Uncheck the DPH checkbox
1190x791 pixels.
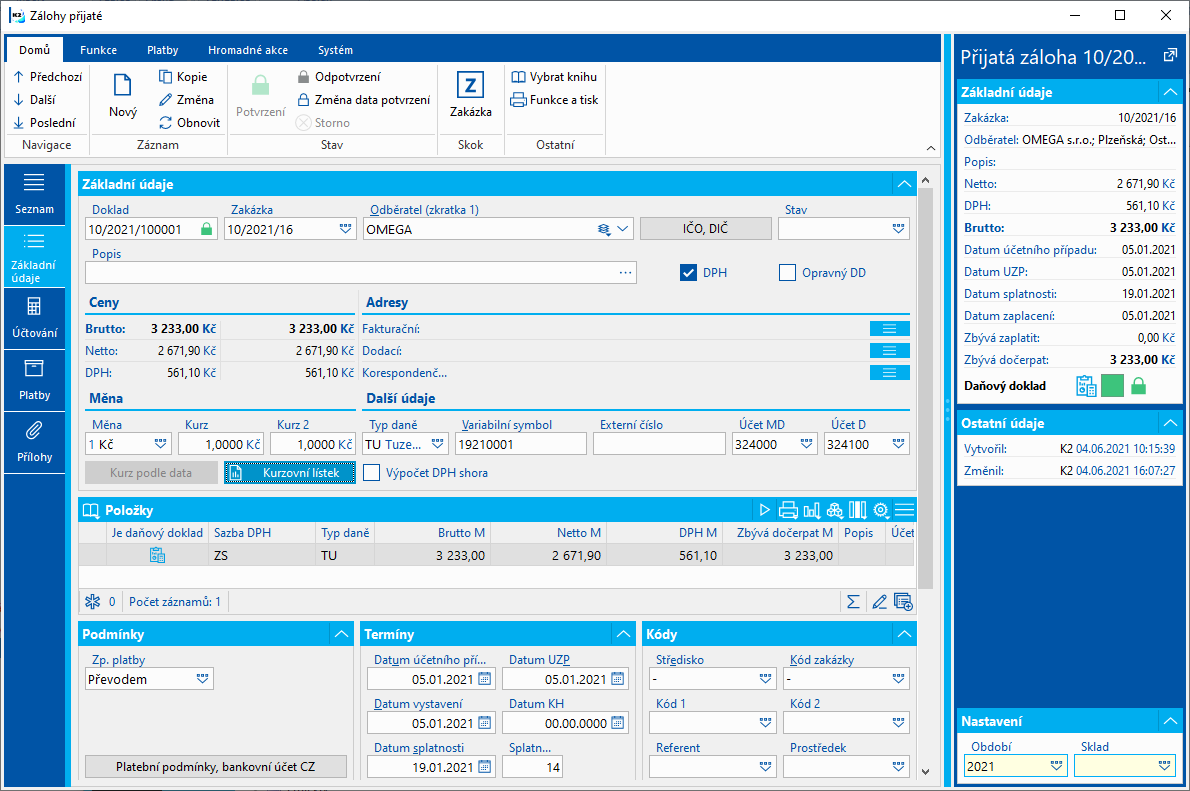coord(688,273)
